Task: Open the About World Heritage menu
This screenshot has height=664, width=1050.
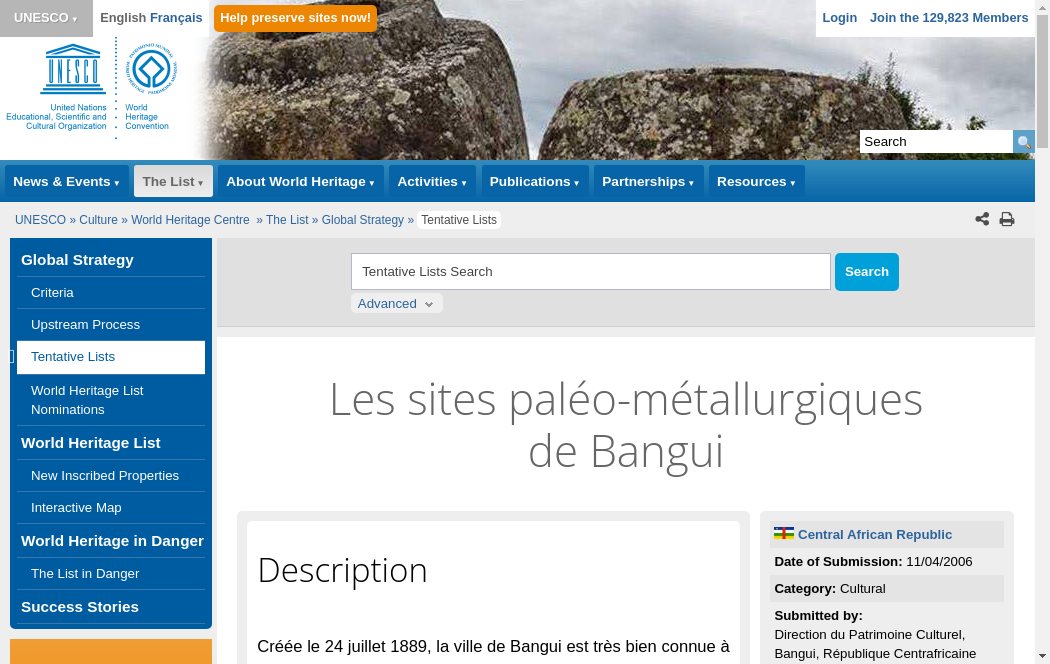Action: coord(300,182)
